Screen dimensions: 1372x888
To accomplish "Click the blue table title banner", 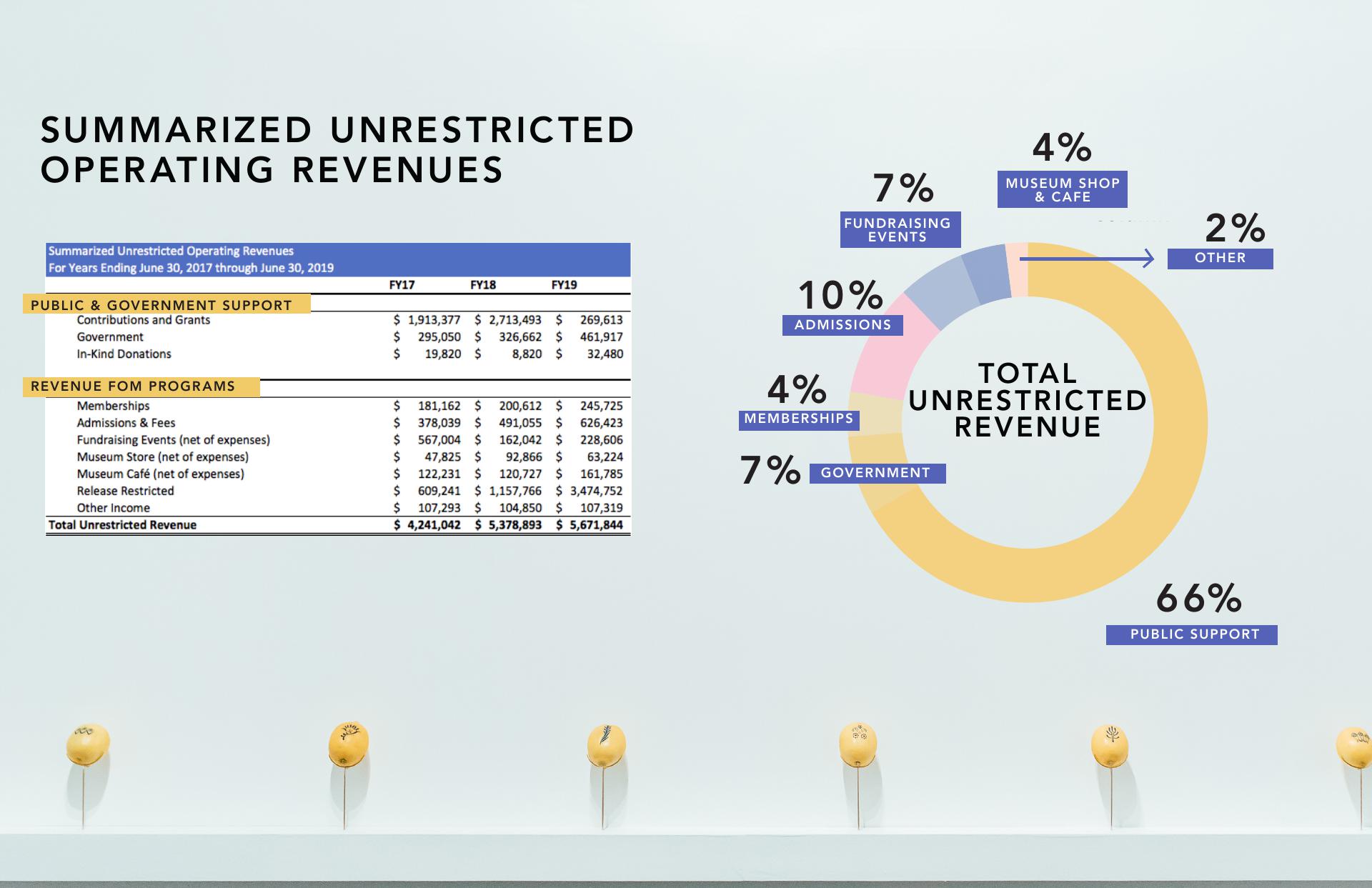I will point(337,259).
